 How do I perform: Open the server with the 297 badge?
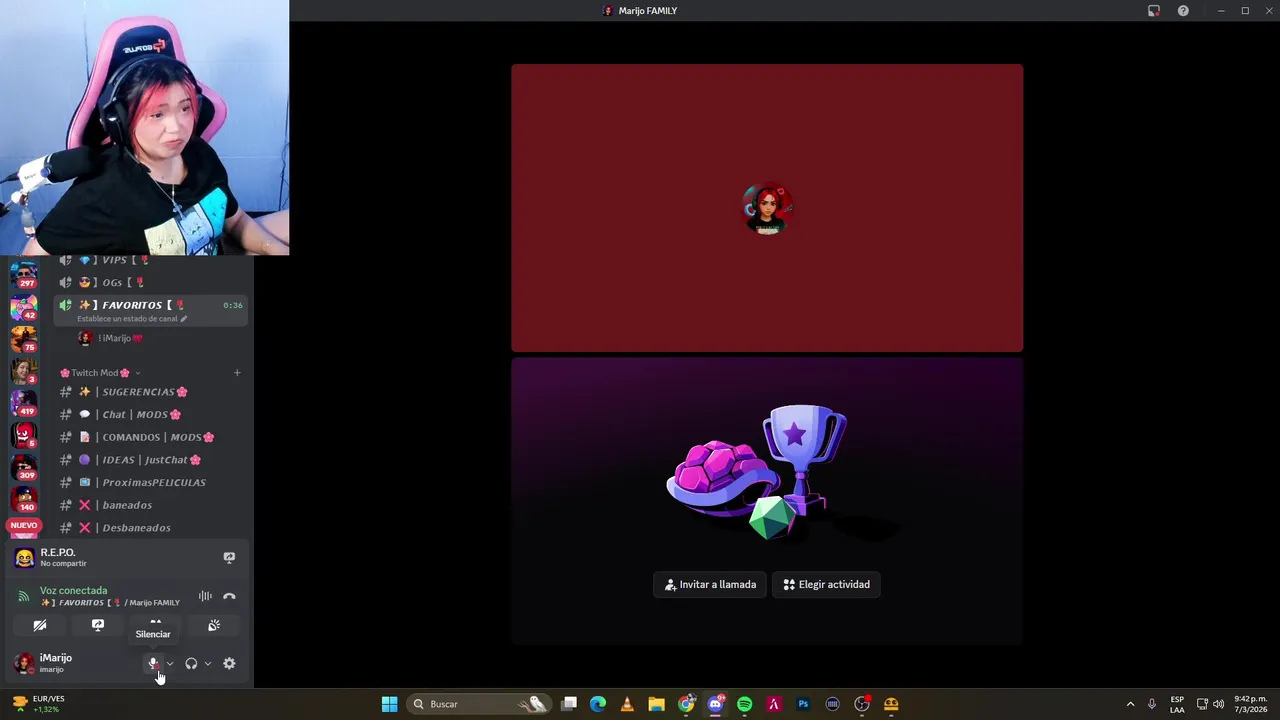(24, 273)
